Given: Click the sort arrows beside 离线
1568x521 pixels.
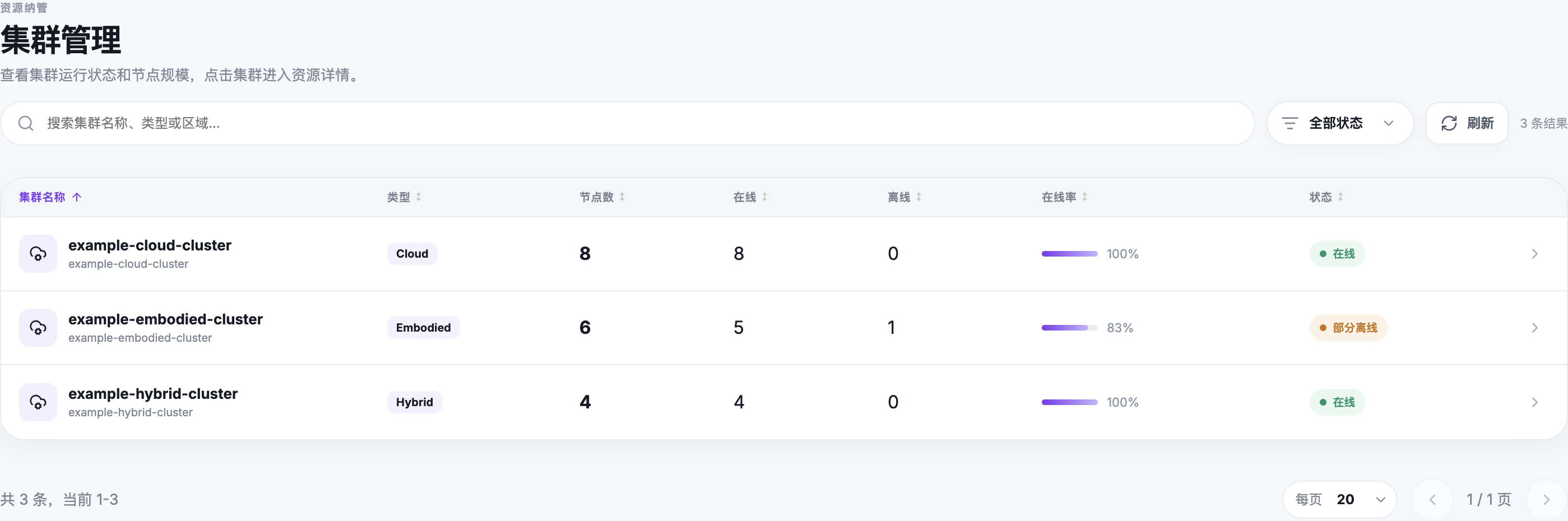Looking at the screenshot, I should tap(918, 197).
